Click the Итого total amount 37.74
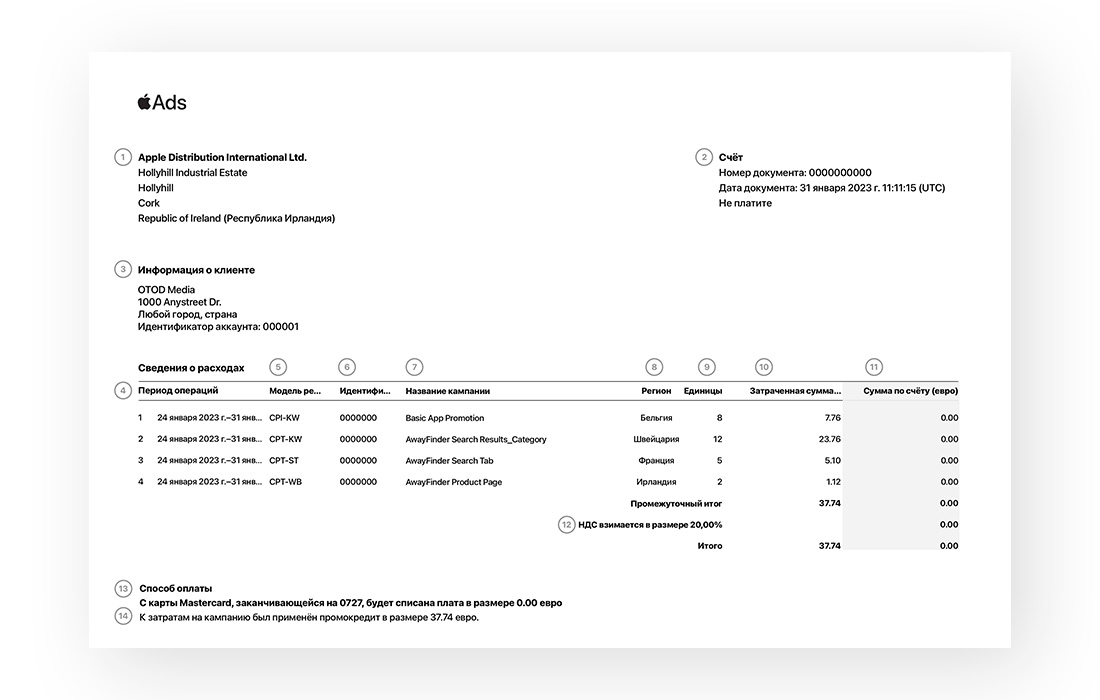Viewport: 1100px width, 700px height. pyautogui.click(x=829, y=546)
